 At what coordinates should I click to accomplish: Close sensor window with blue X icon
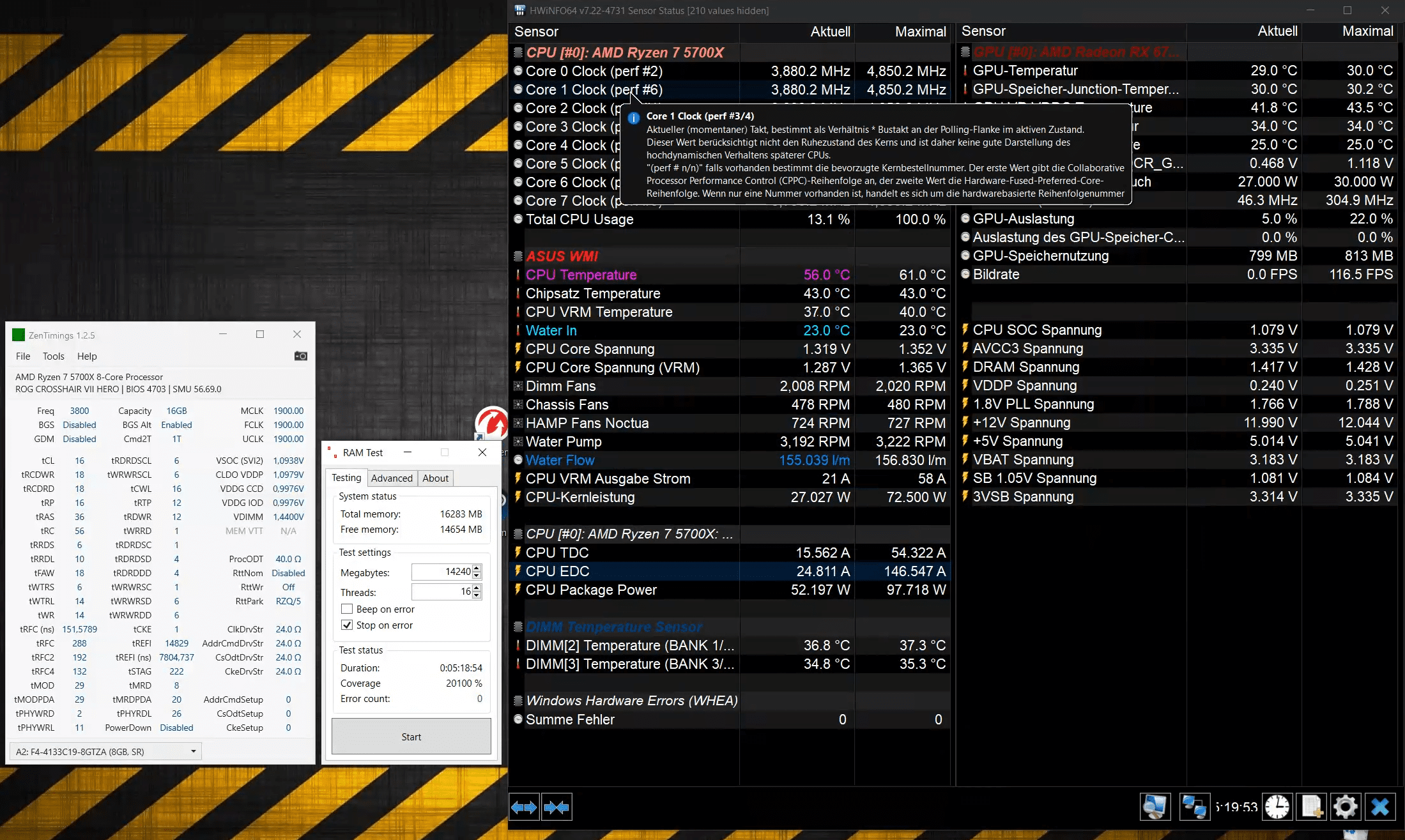coord(1380,807)
